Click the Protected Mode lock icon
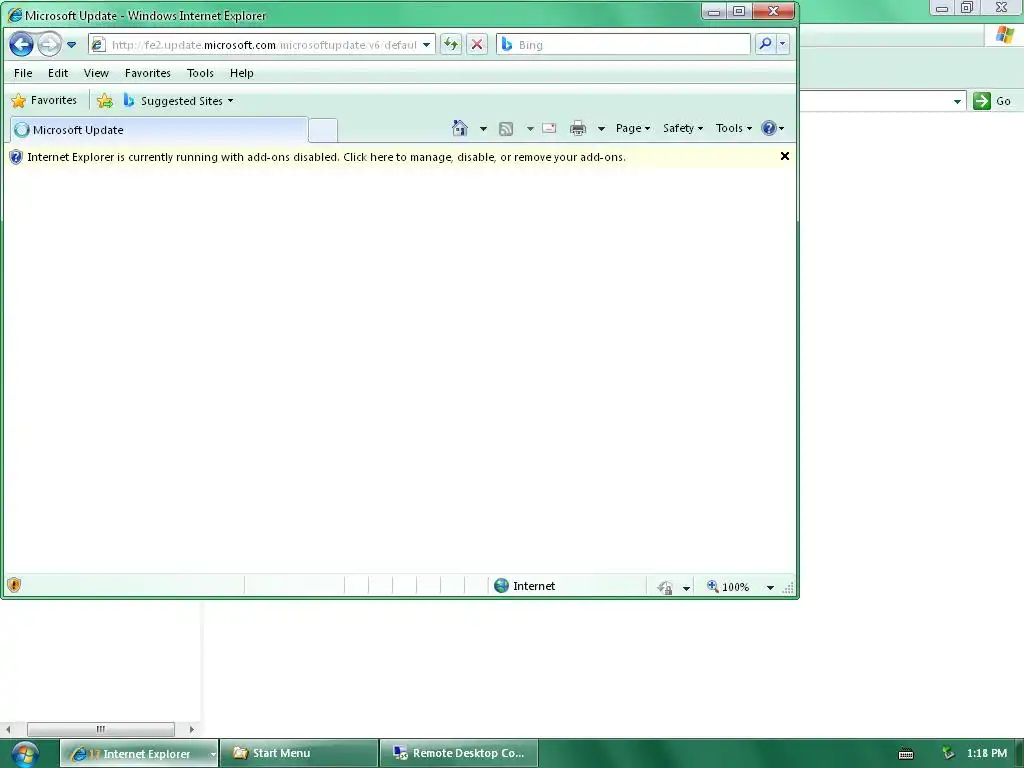Image resolution: width=1024 pixels, height=768 pixels. [x=665, y=587]
